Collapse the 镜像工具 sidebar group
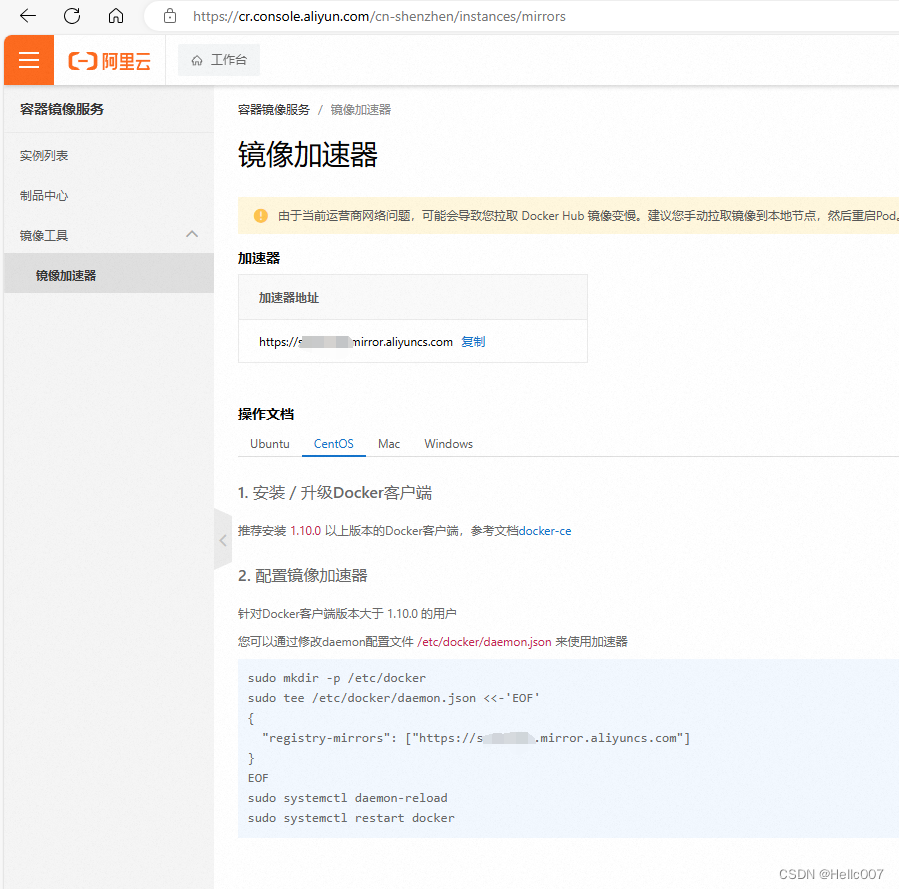899x889 pixels. [x=108, y=236]
